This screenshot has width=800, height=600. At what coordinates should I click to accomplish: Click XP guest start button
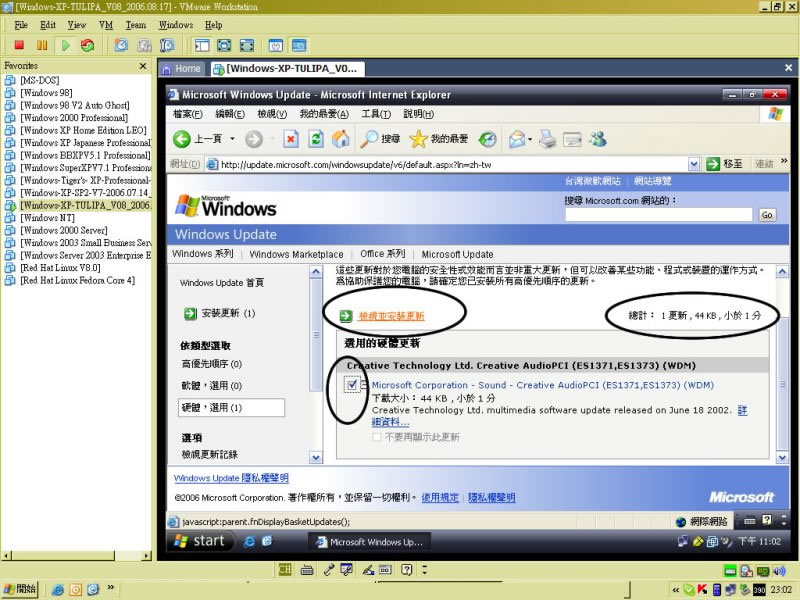[x=200, y=541]
